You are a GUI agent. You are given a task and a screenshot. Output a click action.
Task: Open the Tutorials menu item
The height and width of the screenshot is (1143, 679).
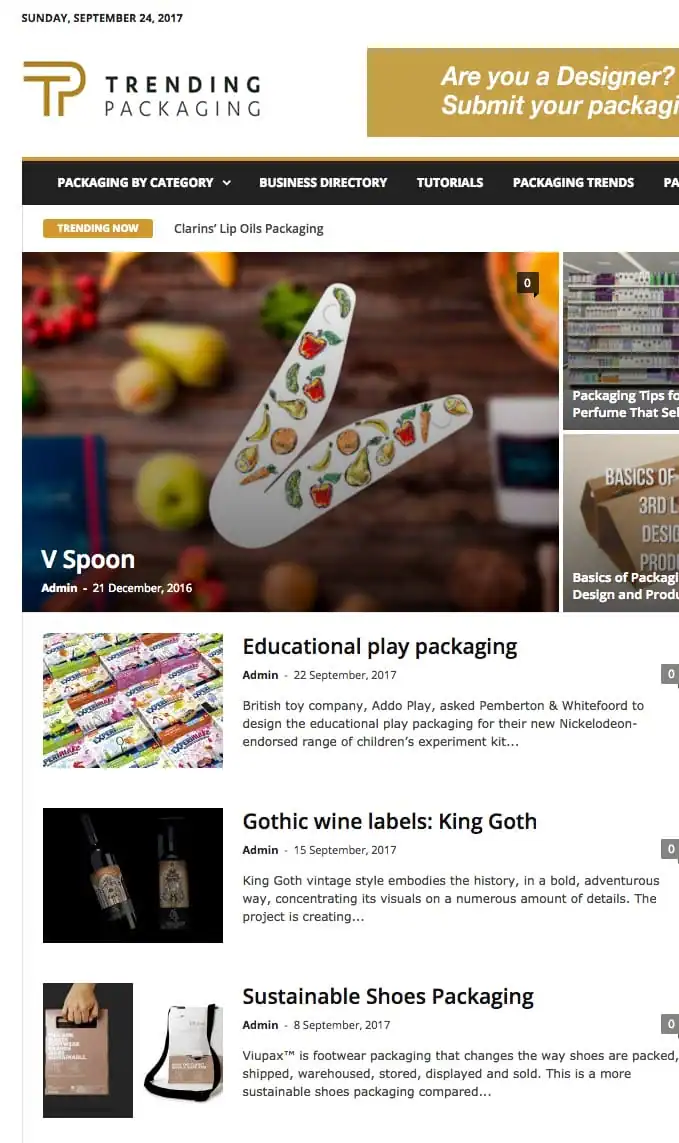(x=450, y=182)
